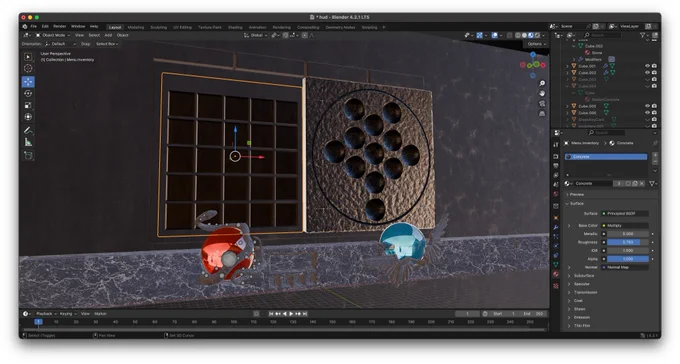Adjust the Alpha slider
680x364 pixels.
pos(628,259)
